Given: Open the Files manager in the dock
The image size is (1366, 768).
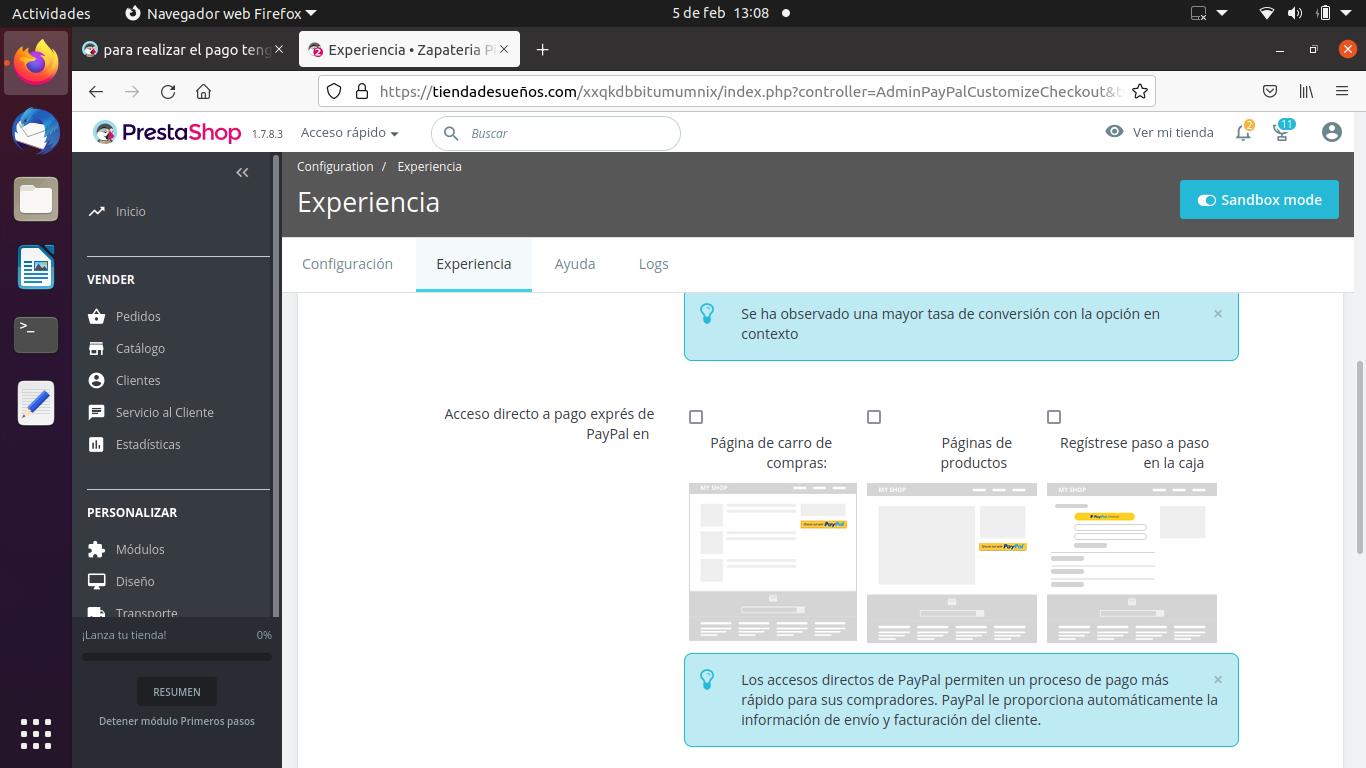Looking at the screenshot, I should click(x=36, y=199).
